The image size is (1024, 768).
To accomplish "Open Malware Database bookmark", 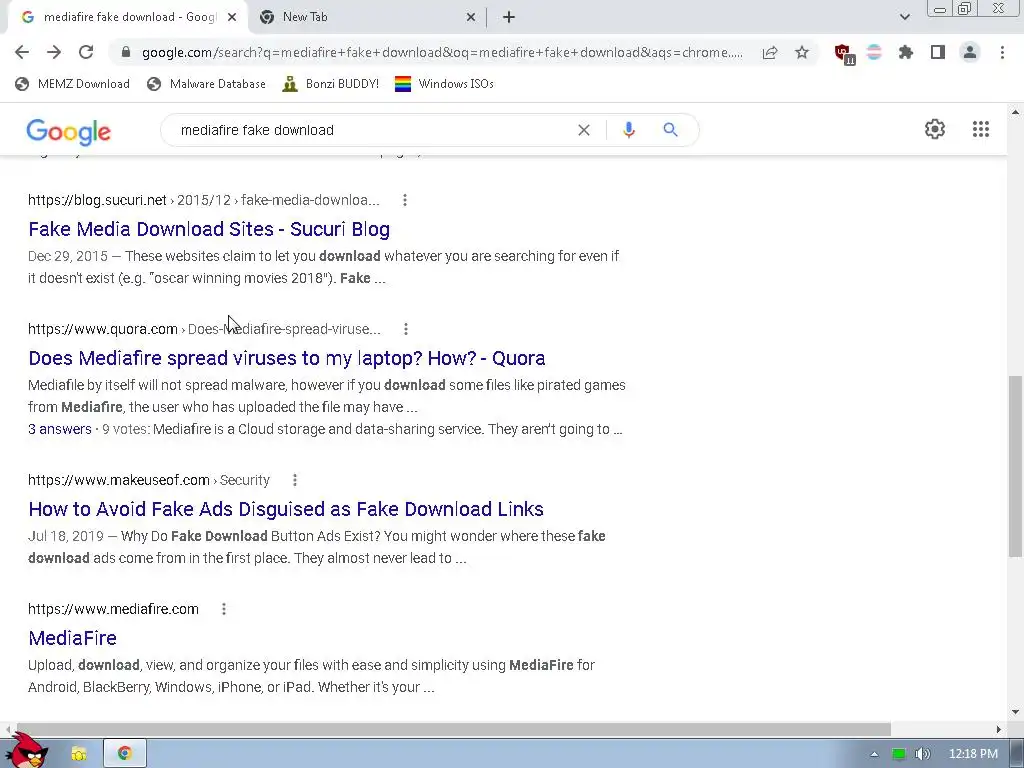I will 206,84.
